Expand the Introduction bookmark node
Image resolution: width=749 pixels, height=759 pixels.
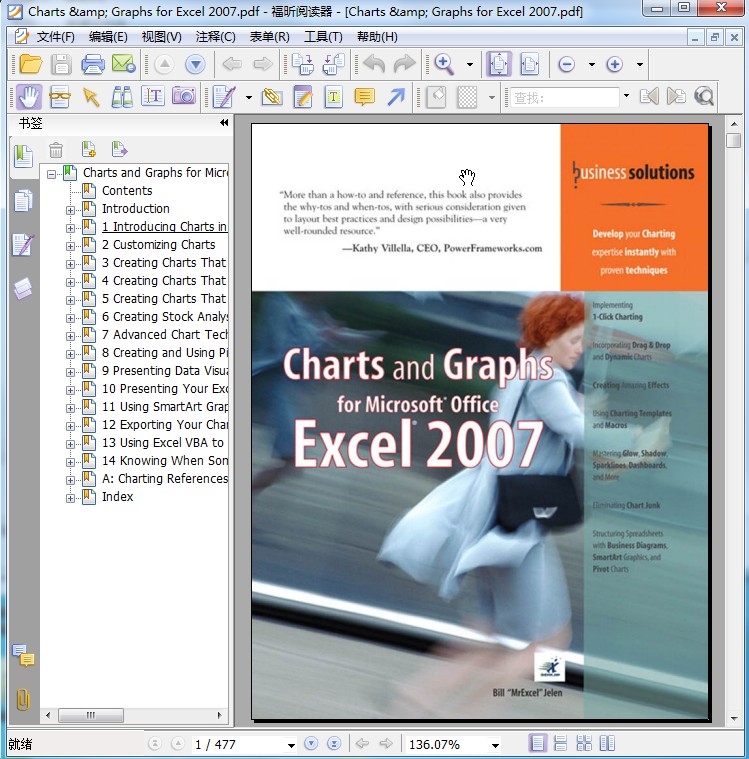coord(71,209)
